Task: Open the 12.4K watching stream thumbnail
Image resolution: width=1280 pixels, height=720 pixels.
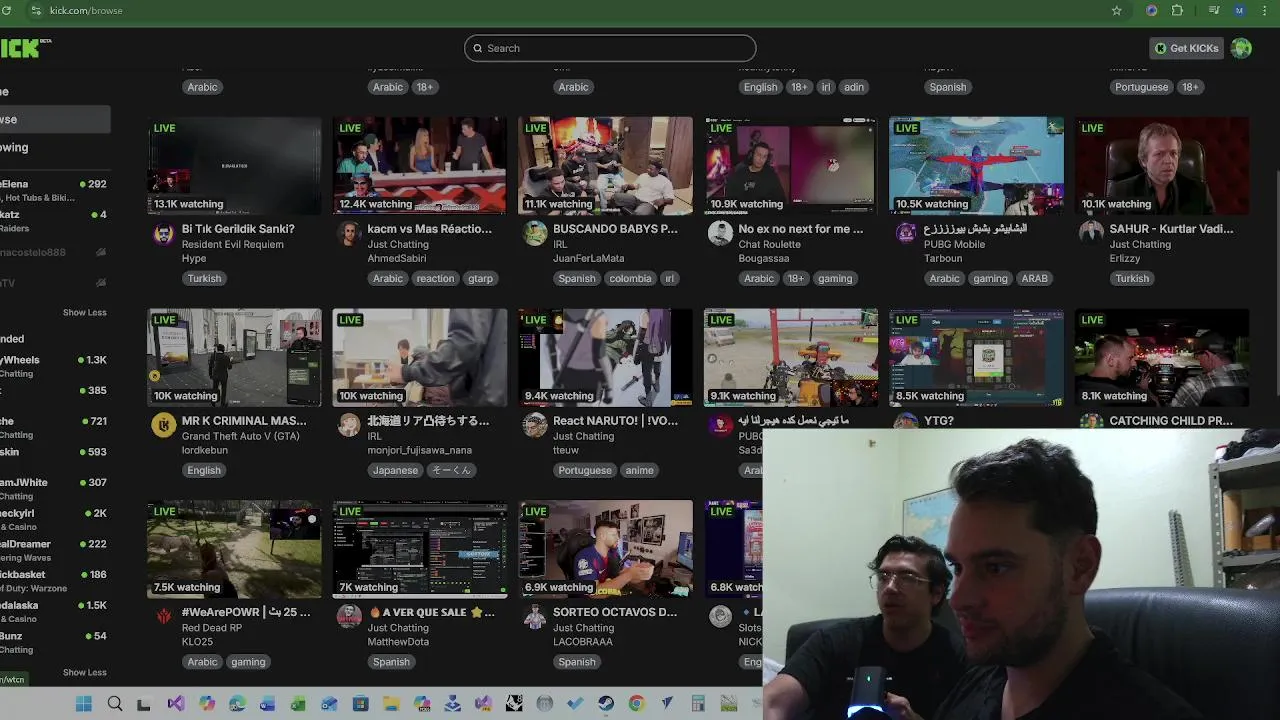Action: click(x=420, y=165)
